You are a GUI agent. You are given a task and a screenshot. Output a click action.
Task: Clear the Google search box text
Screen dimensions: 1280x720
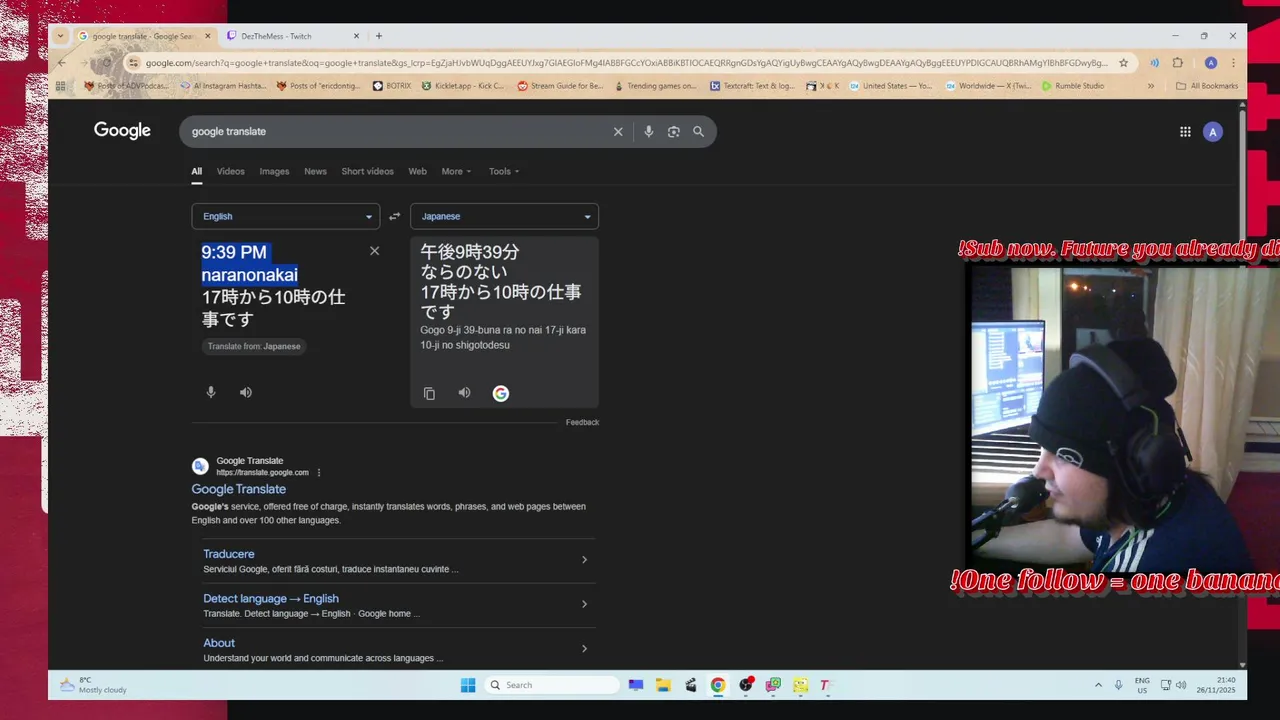click(x=618, y=131)
